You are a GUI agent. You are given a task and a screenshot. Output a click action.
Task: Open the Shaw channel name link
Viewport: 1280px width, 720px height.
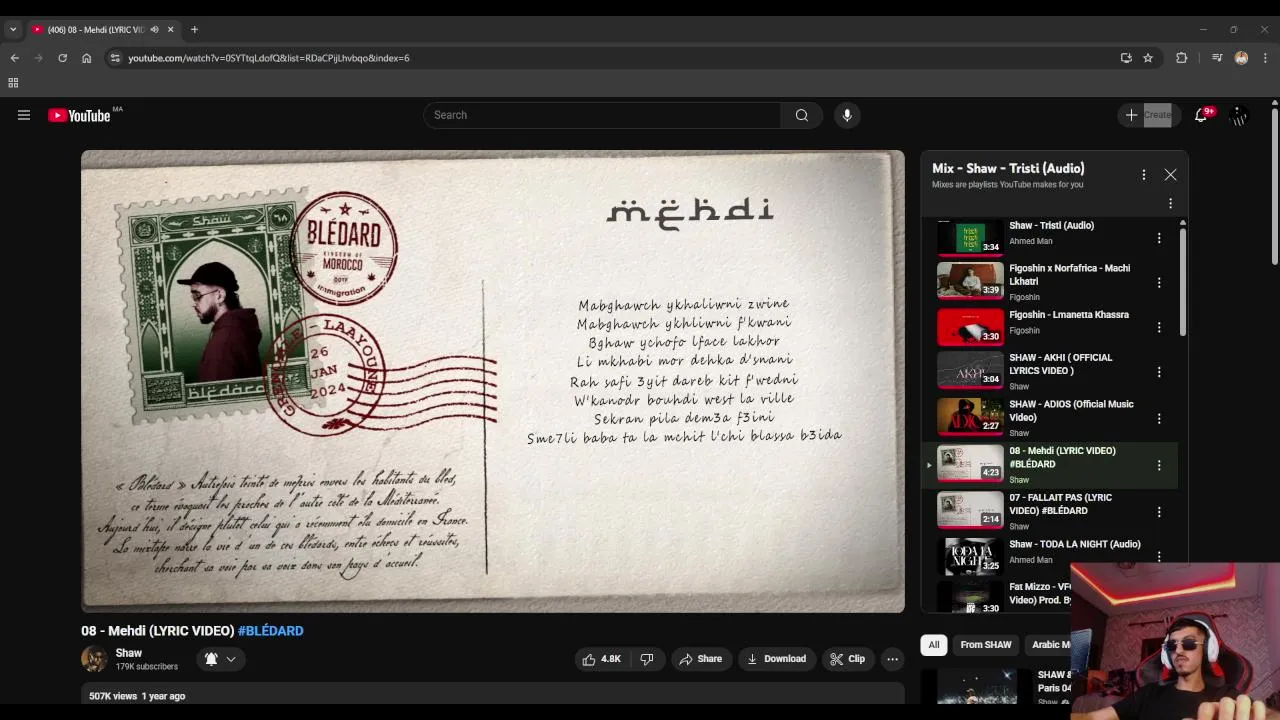(129, 653)
